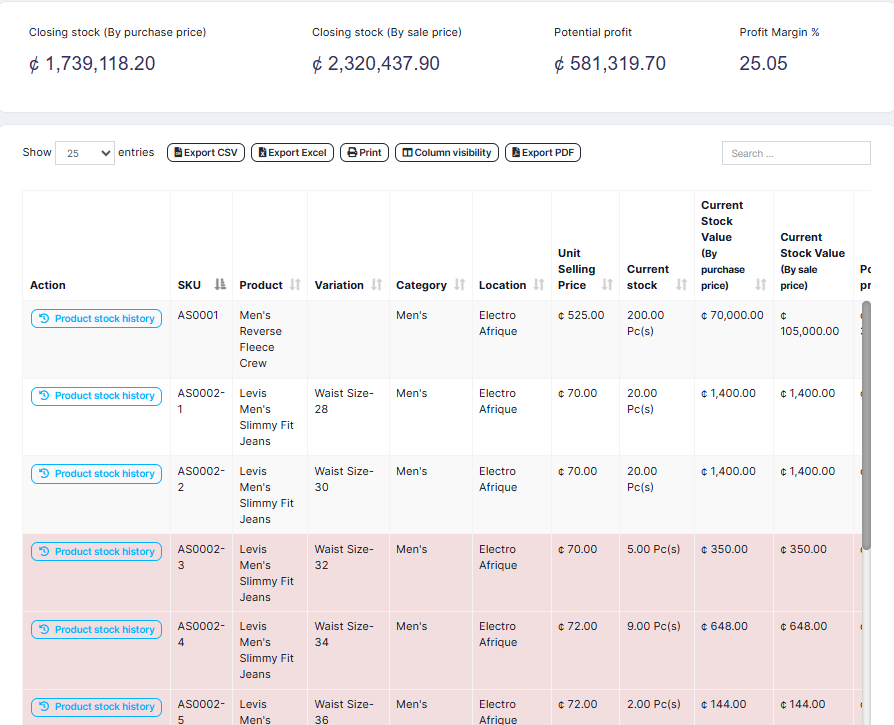Viewport: 894px width, 725px height.
Task: Open stock history for AS0002-4
Action: (x=96, y=630)
